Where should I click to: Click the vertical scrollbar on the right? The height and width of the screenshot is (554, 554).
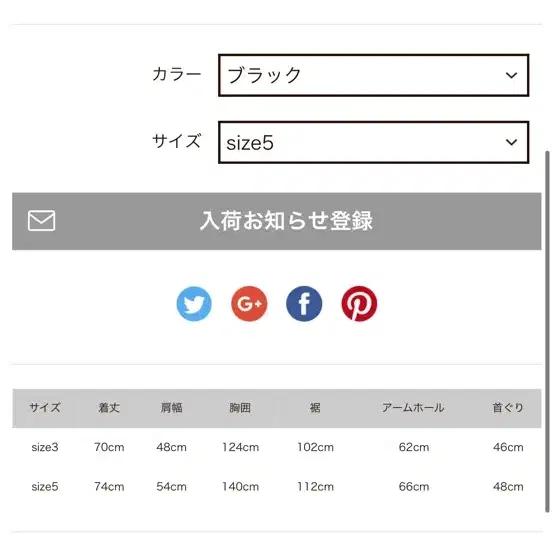547,331
